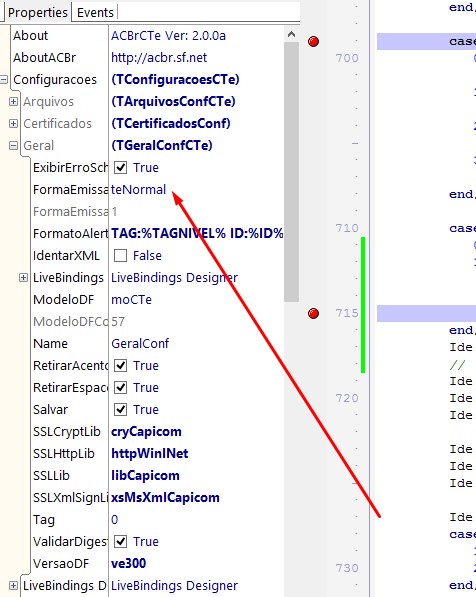Toggle the Salvar checkbox off
476x597 pixels.
(121, 410)
